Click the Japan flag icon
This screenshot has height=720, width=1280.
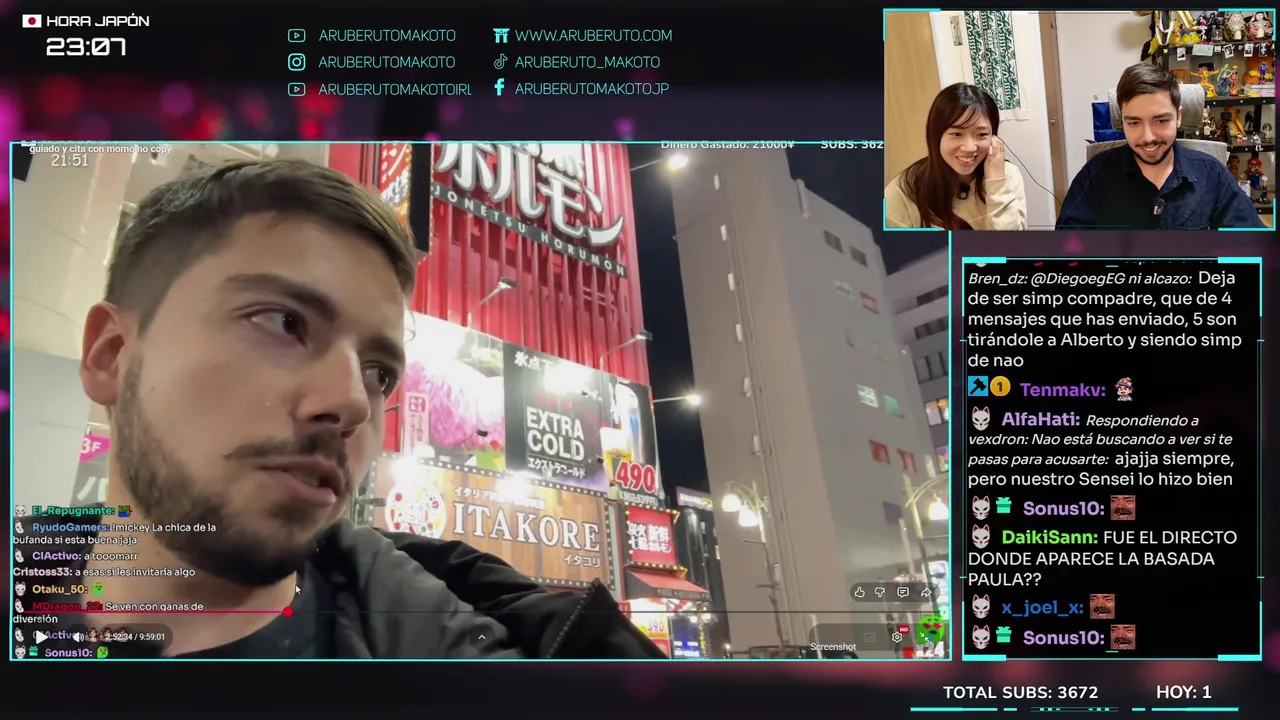tap(32, 21)
